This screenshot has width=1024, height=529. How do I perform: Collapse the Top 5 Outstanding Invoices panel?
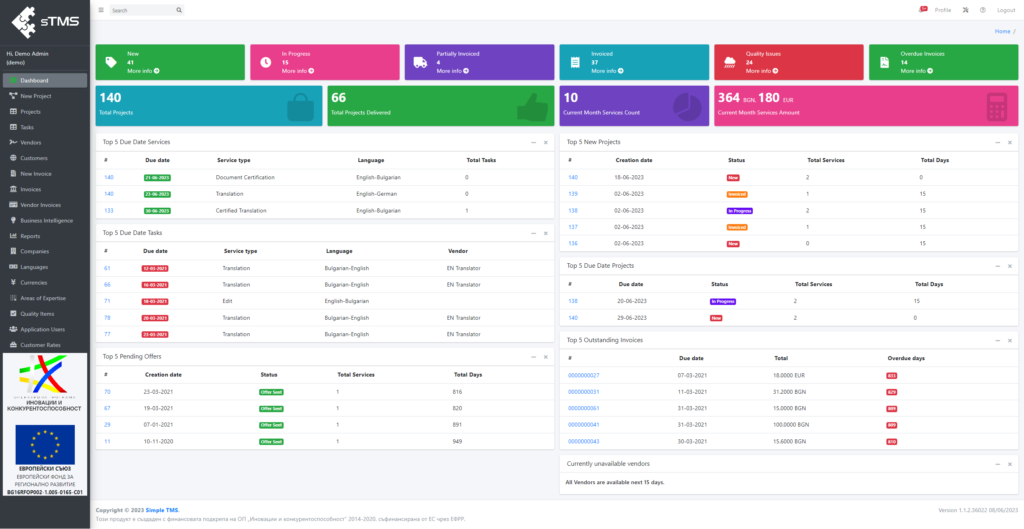[997, 340]
